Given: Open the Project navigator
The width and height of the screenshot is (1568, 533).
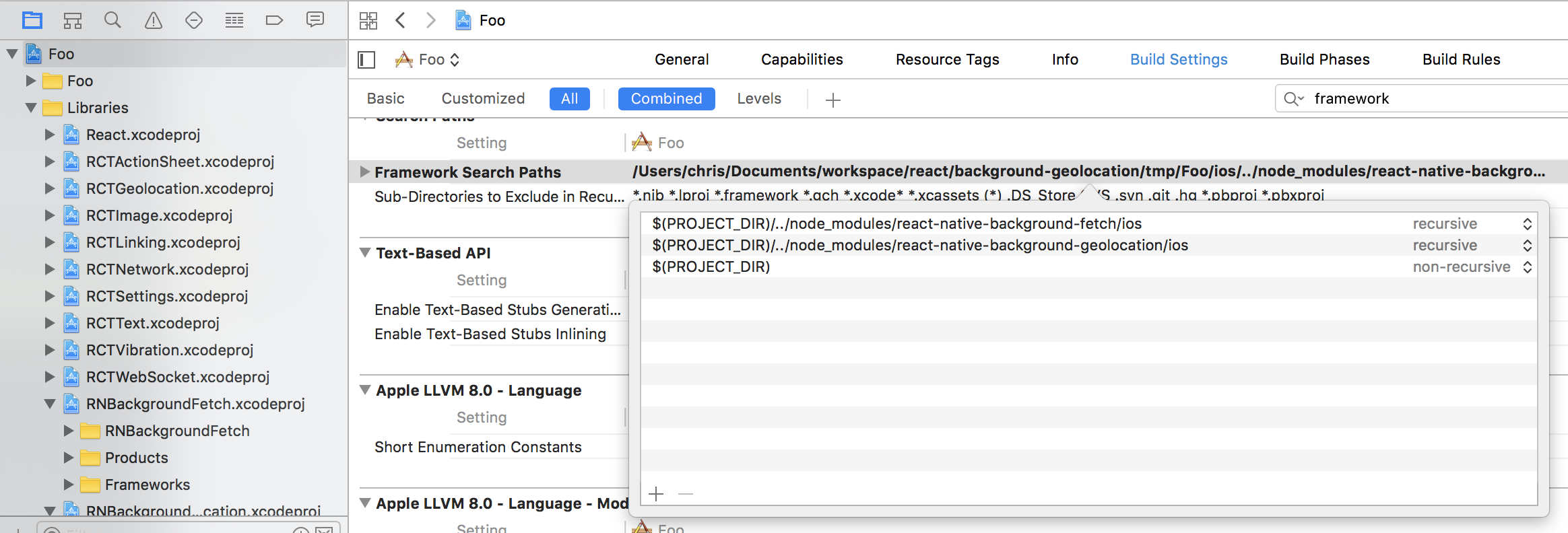Looking at the screenshot, I should 32,20.
